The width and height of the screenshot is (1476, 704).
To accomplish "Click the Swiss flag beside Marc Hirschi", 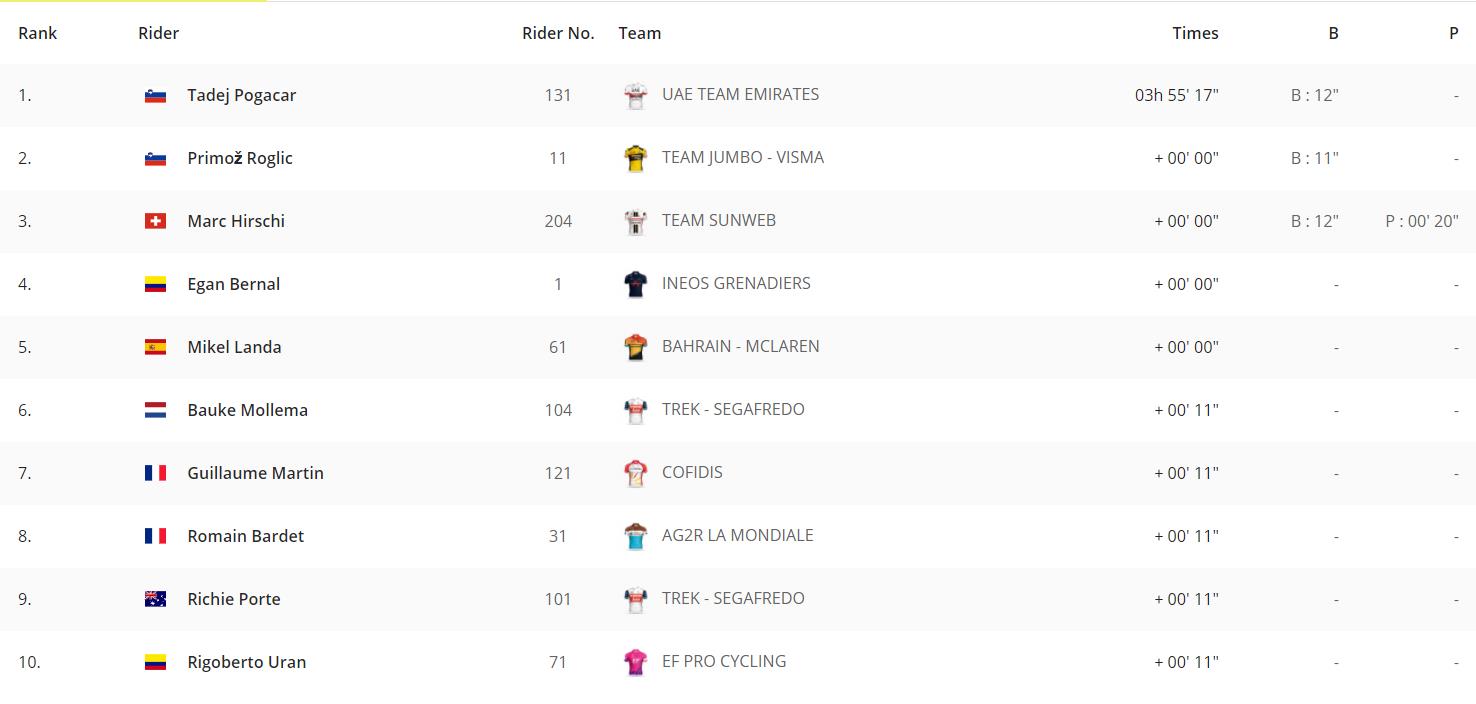I will [x=155, y=221].
